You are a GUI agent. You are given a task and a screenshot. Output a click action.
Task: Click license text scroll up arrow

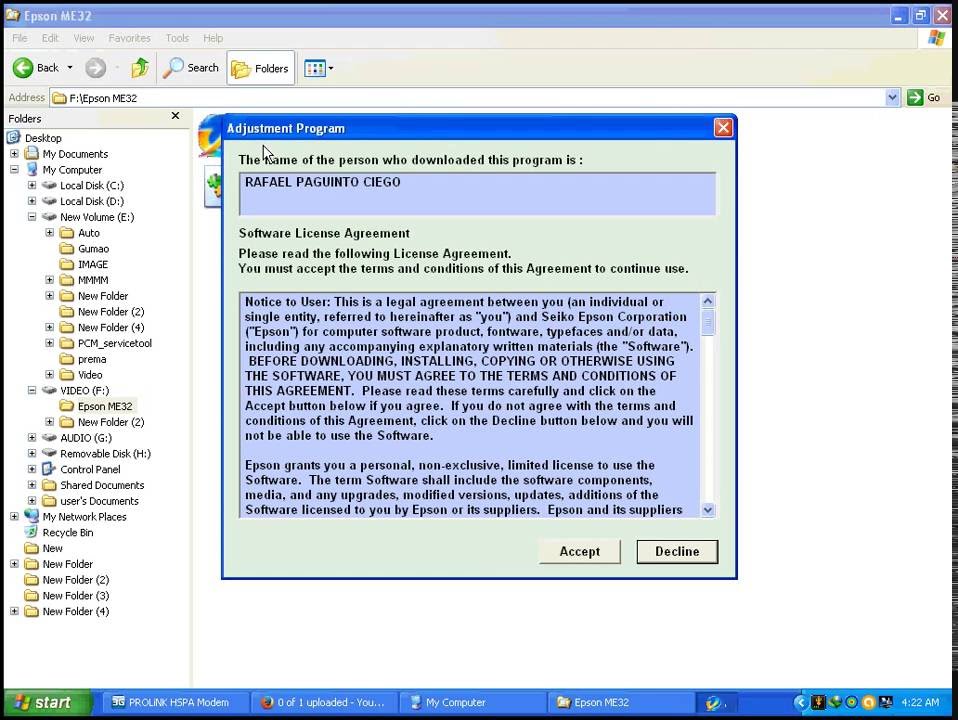pyautogui.click(x=708, y=301)
